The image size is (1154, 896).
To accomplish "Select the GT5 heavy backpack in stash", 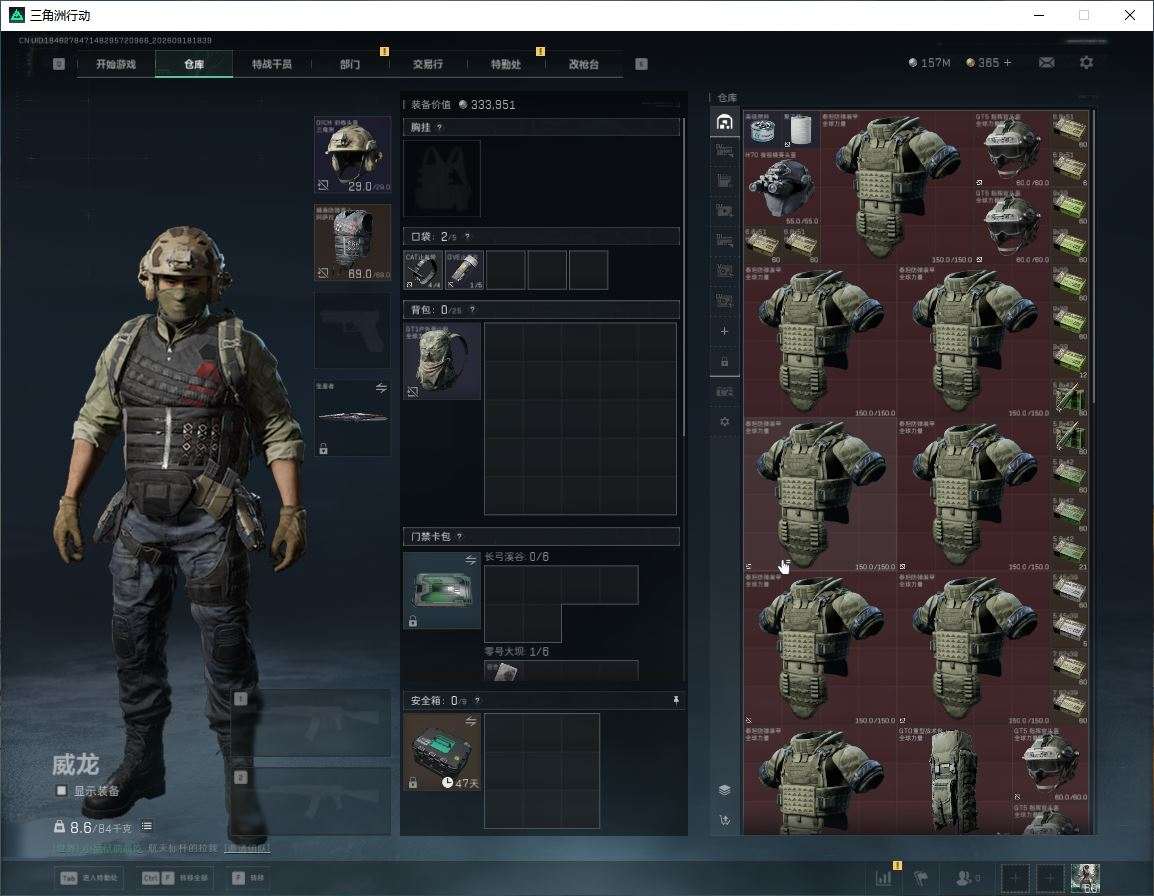I will click(954, 781).
